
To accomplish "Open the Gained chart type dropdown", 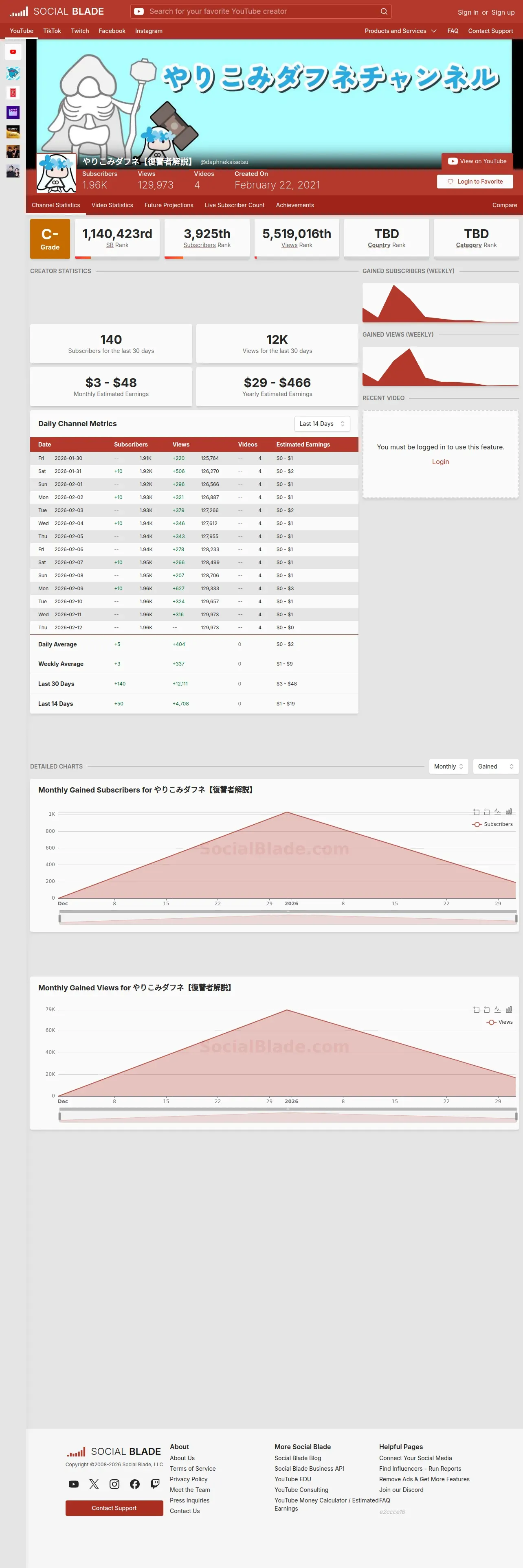I will 496,766.
